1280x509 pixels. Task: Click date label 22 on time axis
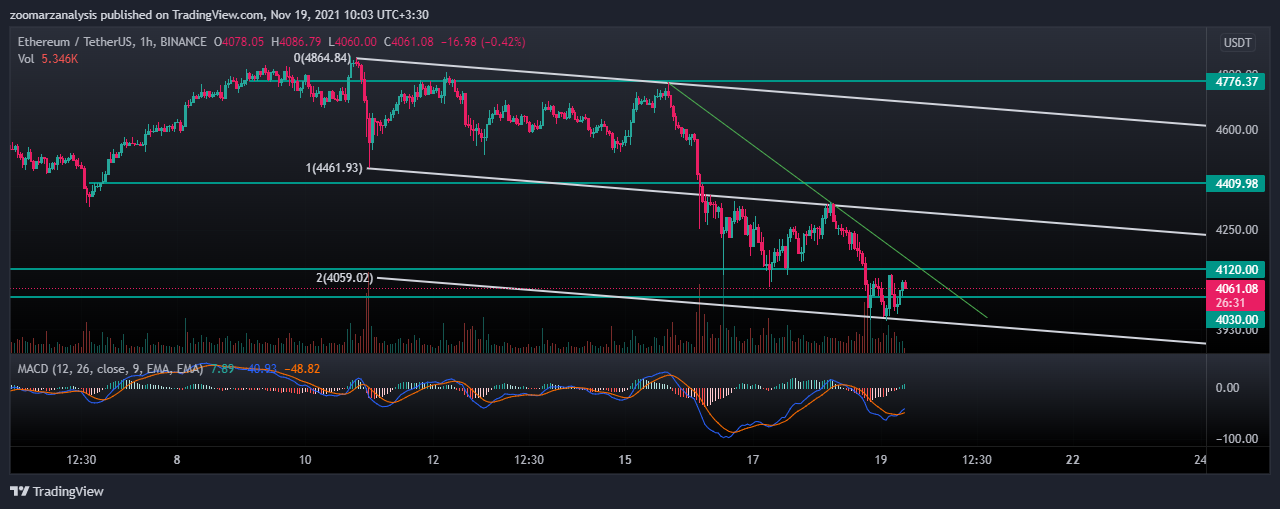pyautogui.click(x=1073, y=460)
